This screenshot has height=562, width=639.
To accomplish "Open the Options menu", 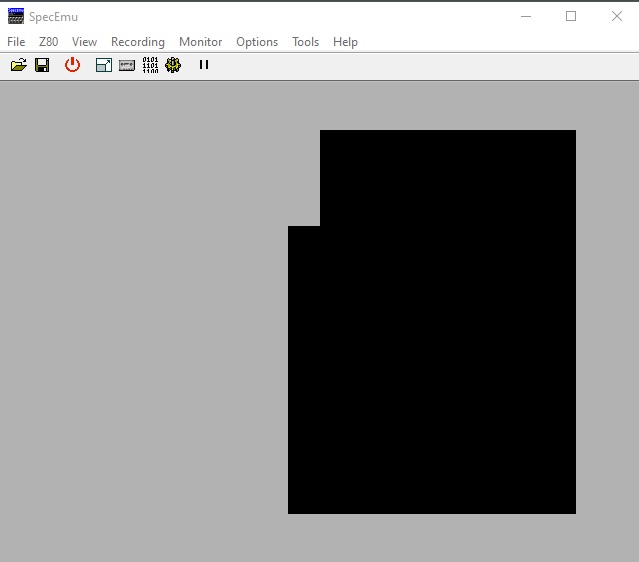I will tap(257, 42).
